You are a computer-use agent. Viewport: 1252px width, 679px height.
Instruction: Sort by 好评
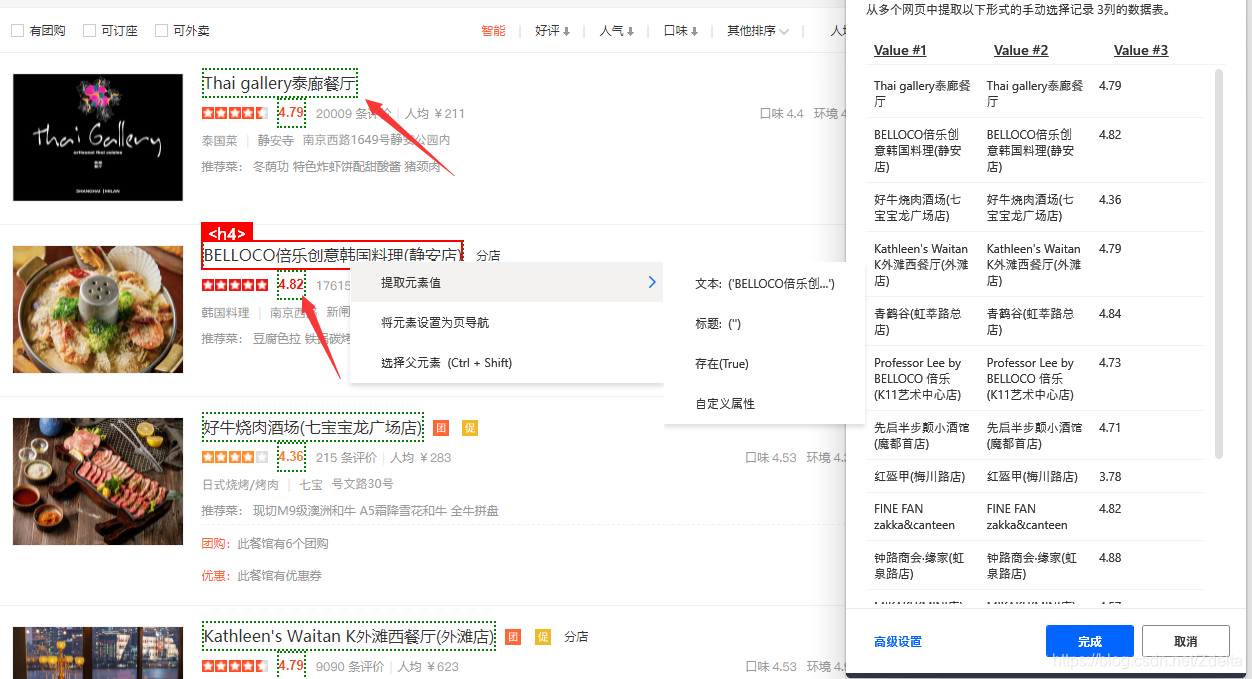tap(552, 31)
